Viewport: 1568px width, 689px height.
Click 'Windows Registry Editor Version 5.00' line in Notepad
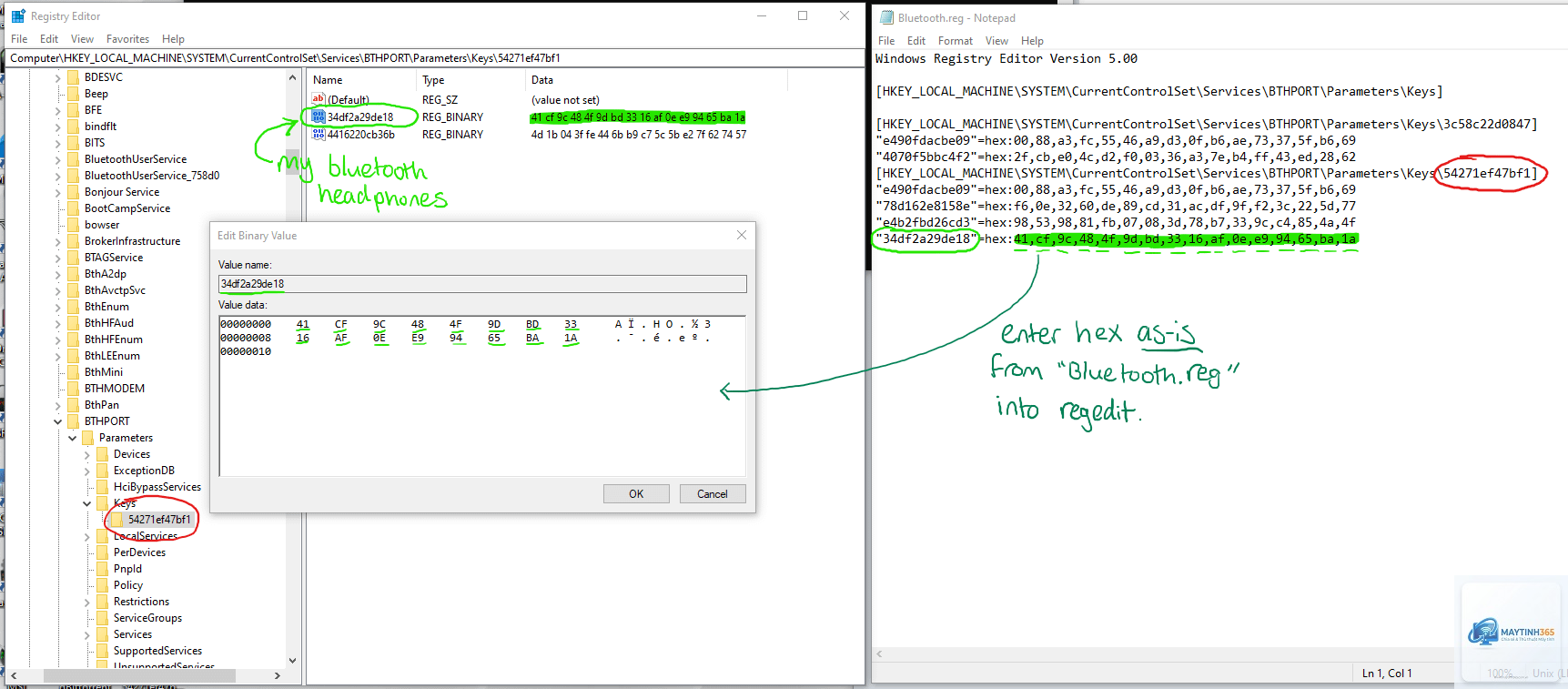pos(1007,58)
